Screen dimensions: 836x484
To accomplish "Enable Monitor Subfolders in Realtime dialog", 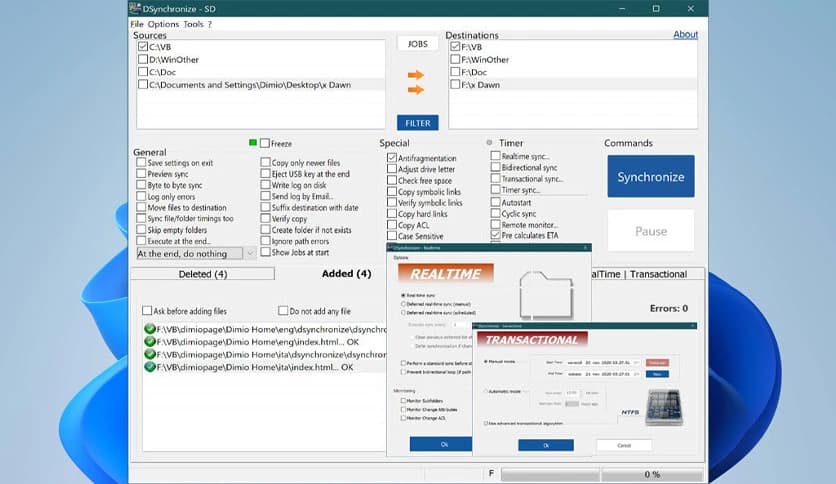I will click(403, 400).
